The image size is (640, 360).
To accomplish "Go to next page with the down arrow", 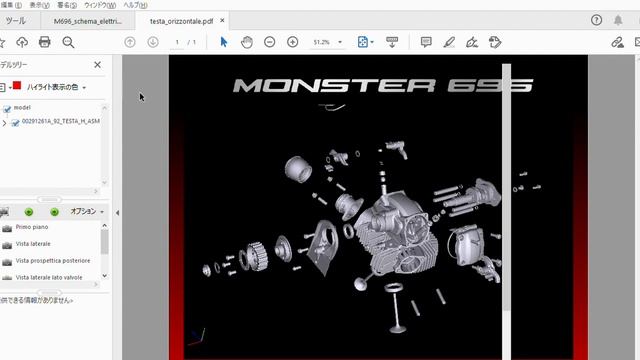I will coord(153,42).
